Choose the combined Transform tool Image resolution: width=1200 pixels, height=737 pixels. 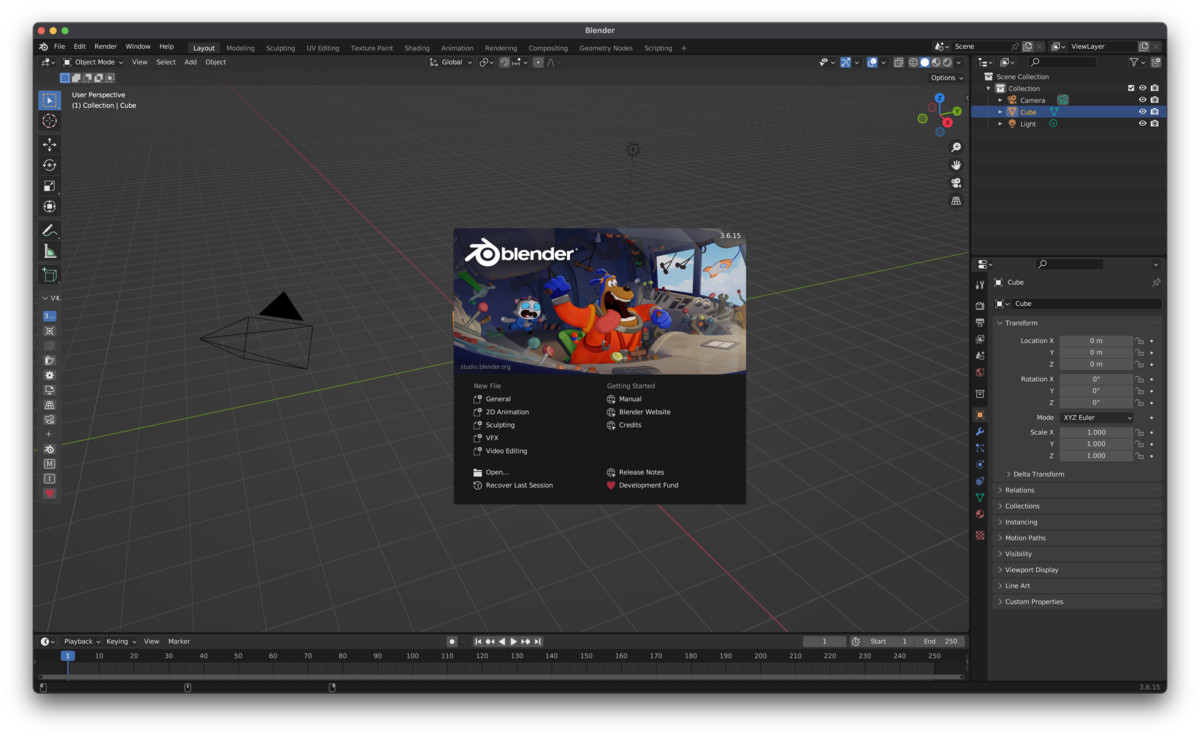point(49,206)
